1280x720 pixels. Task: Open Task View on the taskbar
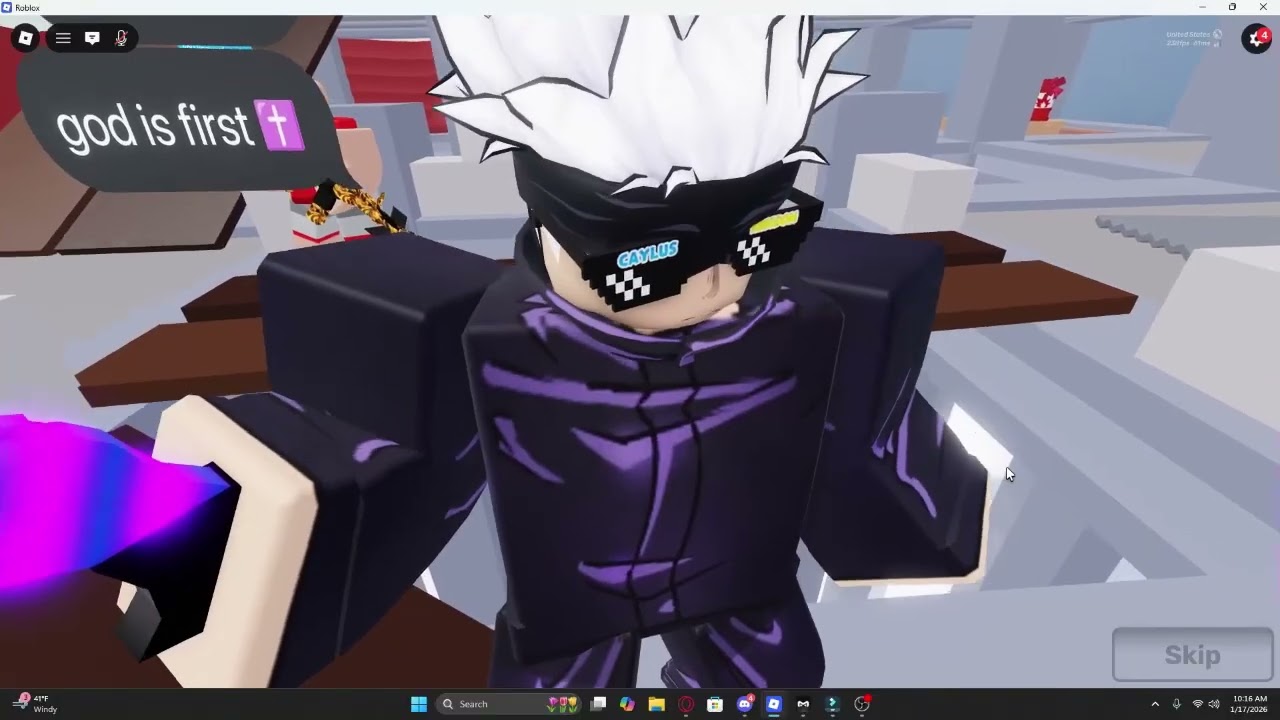[598, 704]
